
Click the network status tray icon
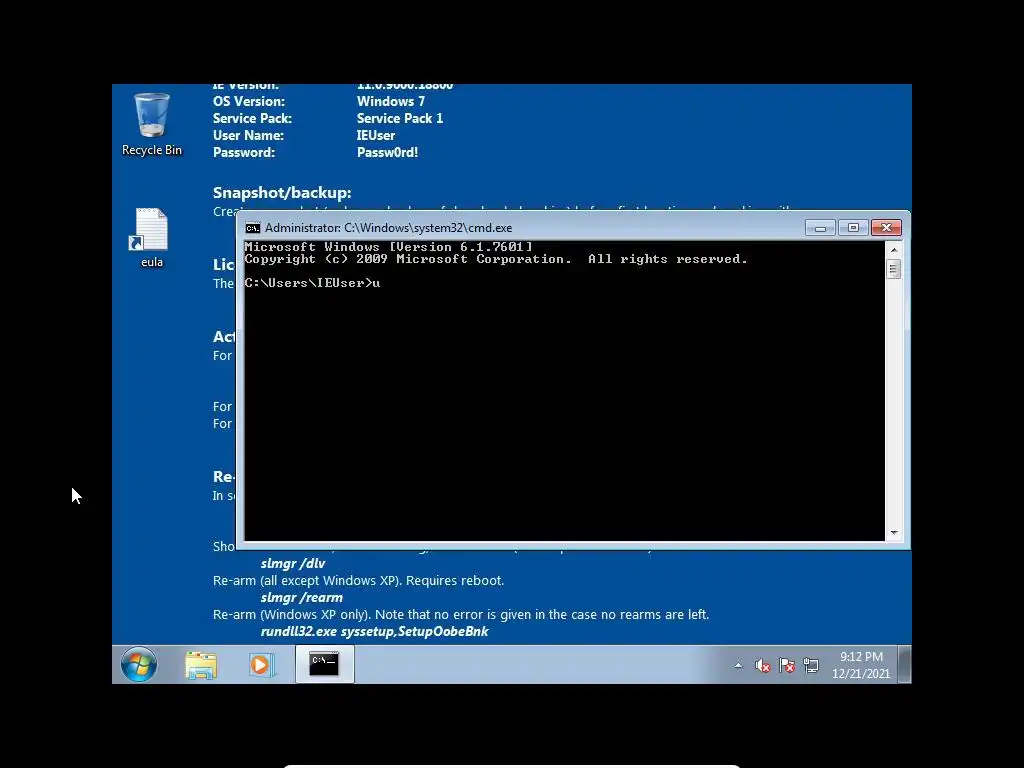(x=811, y=665)
